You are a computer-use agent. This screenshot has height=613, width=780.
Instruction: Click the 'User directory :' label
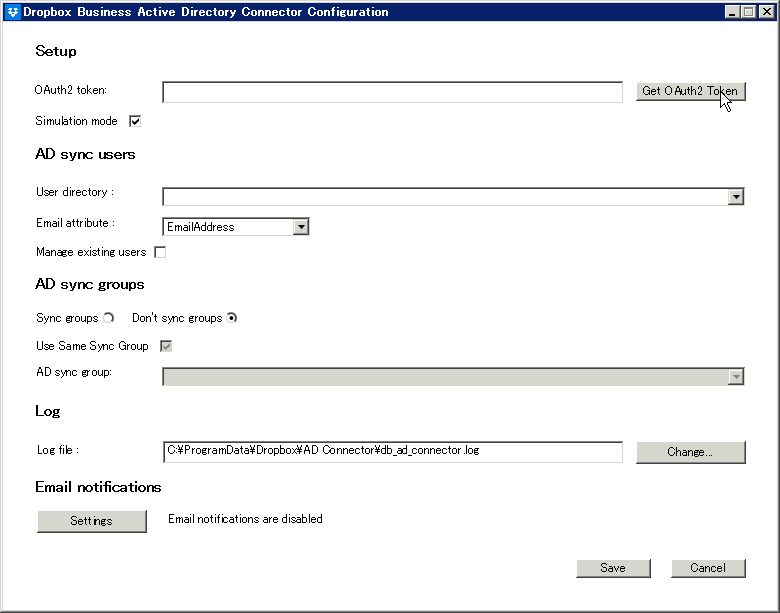(75, 192)
